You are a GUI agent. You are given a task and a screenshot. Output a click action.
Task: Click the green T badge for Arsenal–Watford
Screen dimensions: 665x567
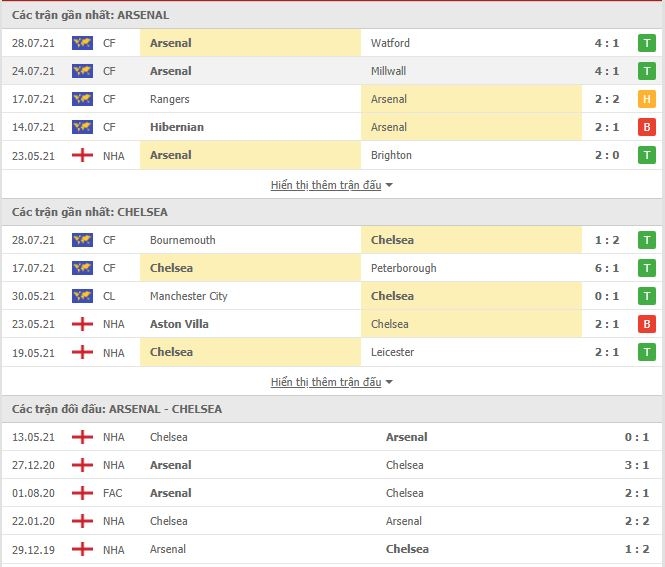pyautogui.click(x=646, y=43)
